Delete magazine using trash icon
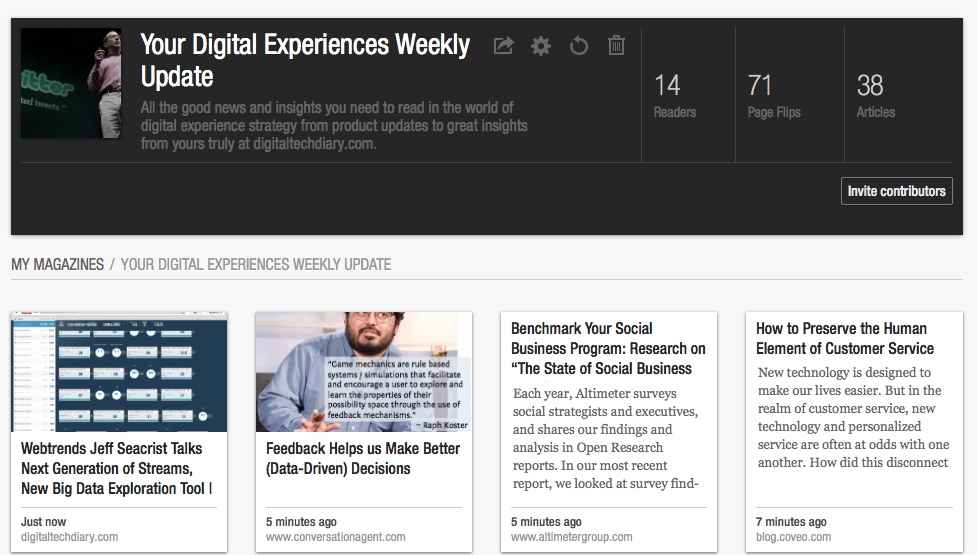Screen dimensions: 977x555 coord(616,46)
